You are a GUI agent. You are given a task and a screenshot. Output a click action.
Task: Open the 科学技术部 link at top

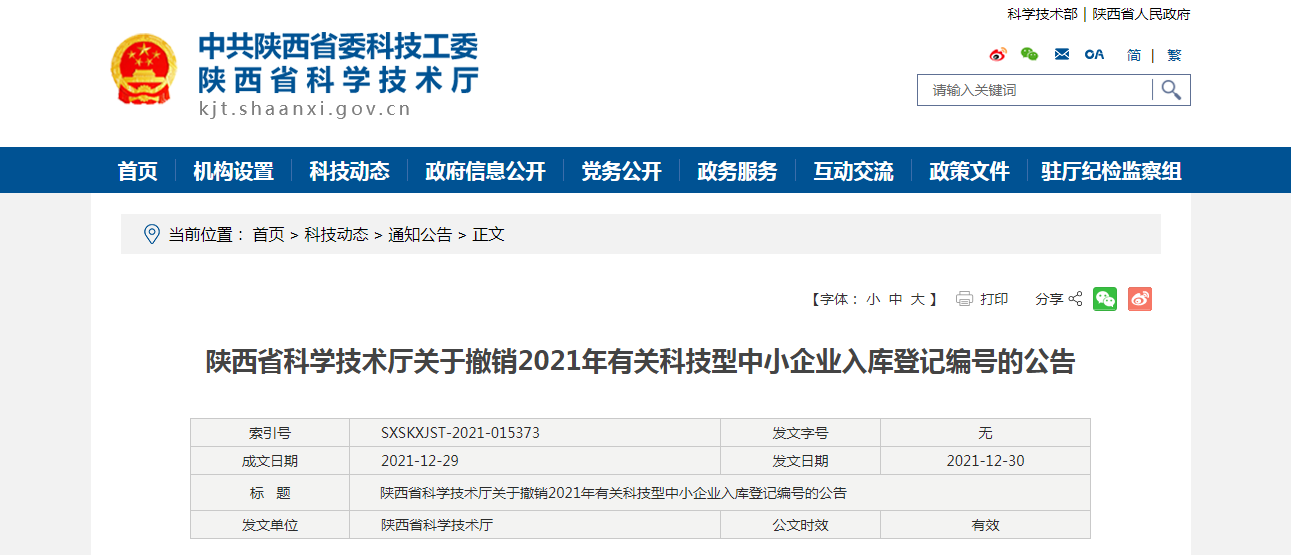coord(1042,14)
